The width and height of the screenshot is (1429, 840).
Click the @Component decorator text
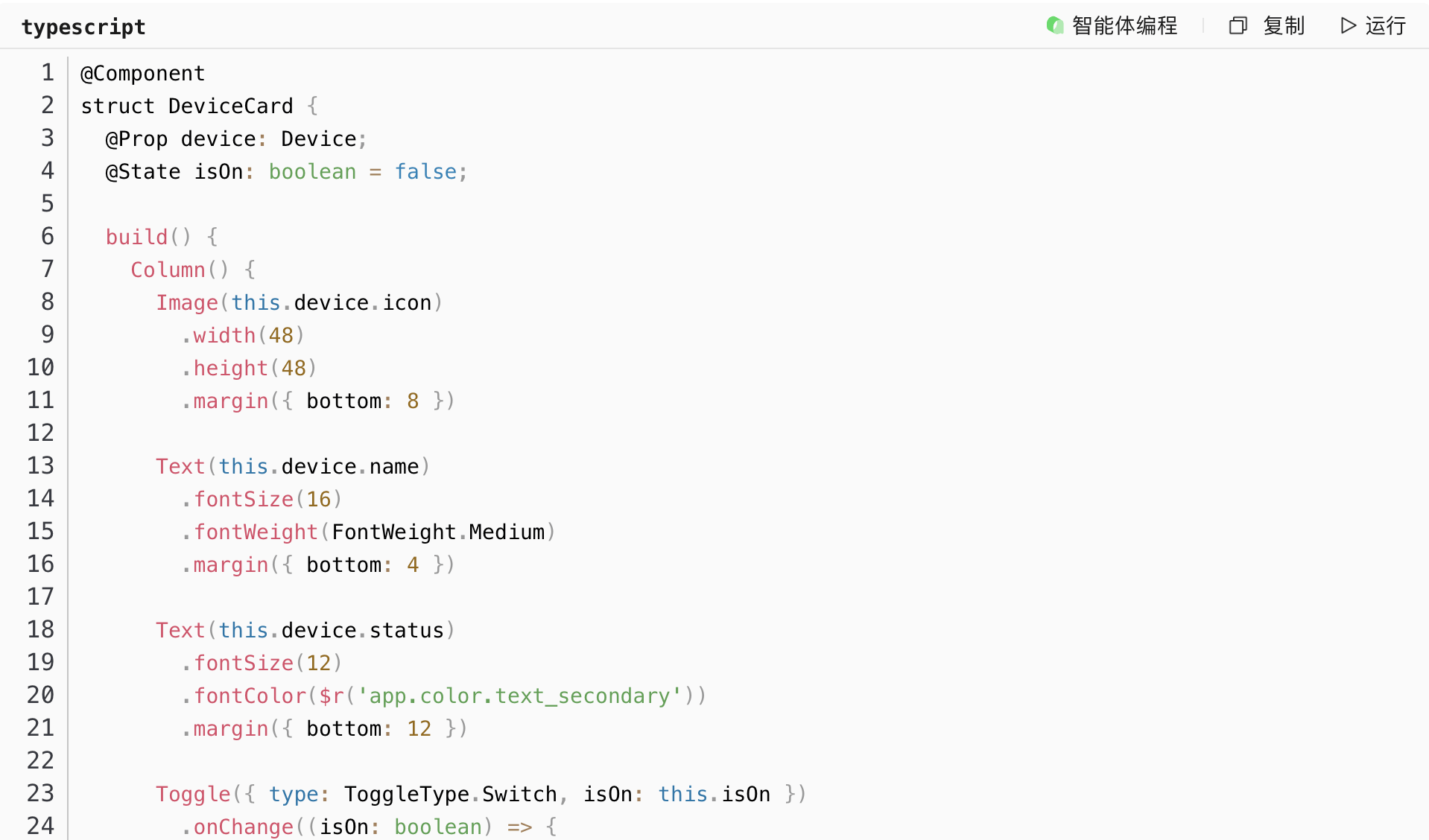142,74
